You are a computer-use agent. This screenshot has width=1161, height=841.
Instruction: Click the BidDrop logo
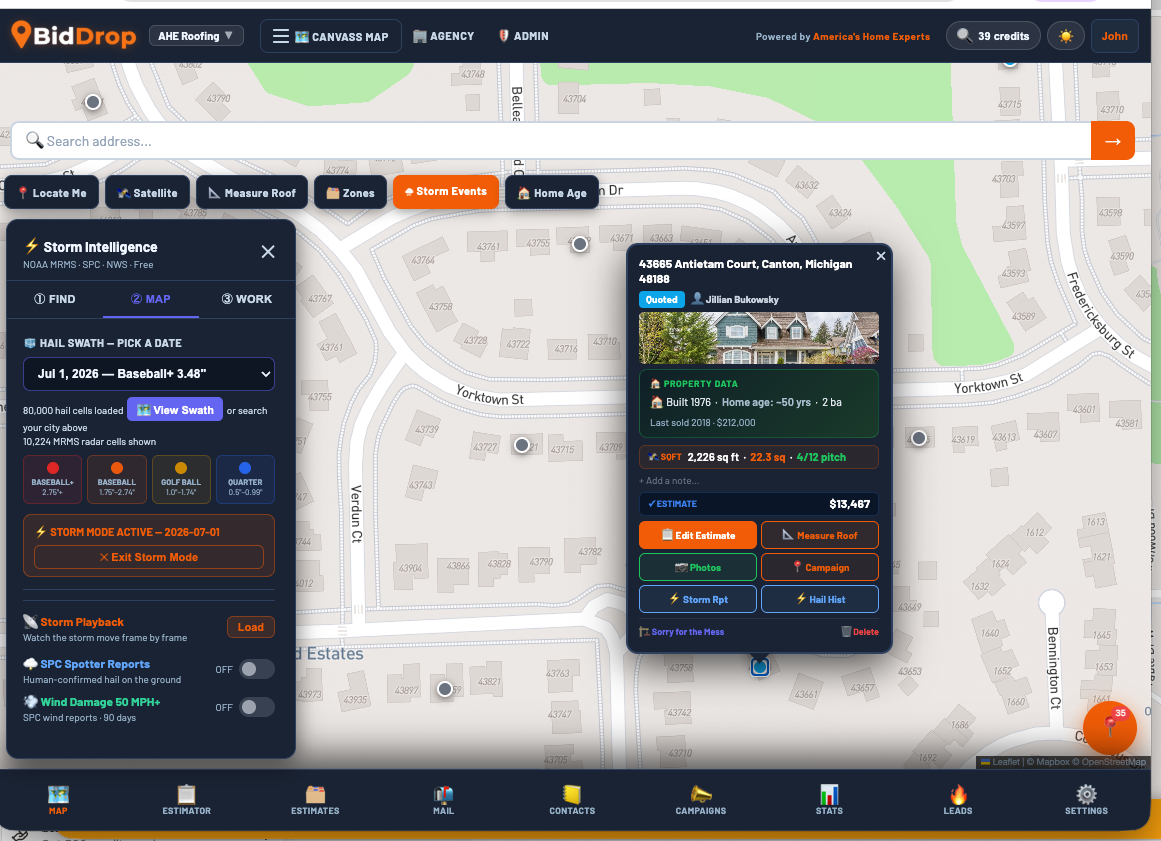coord(73,35)
